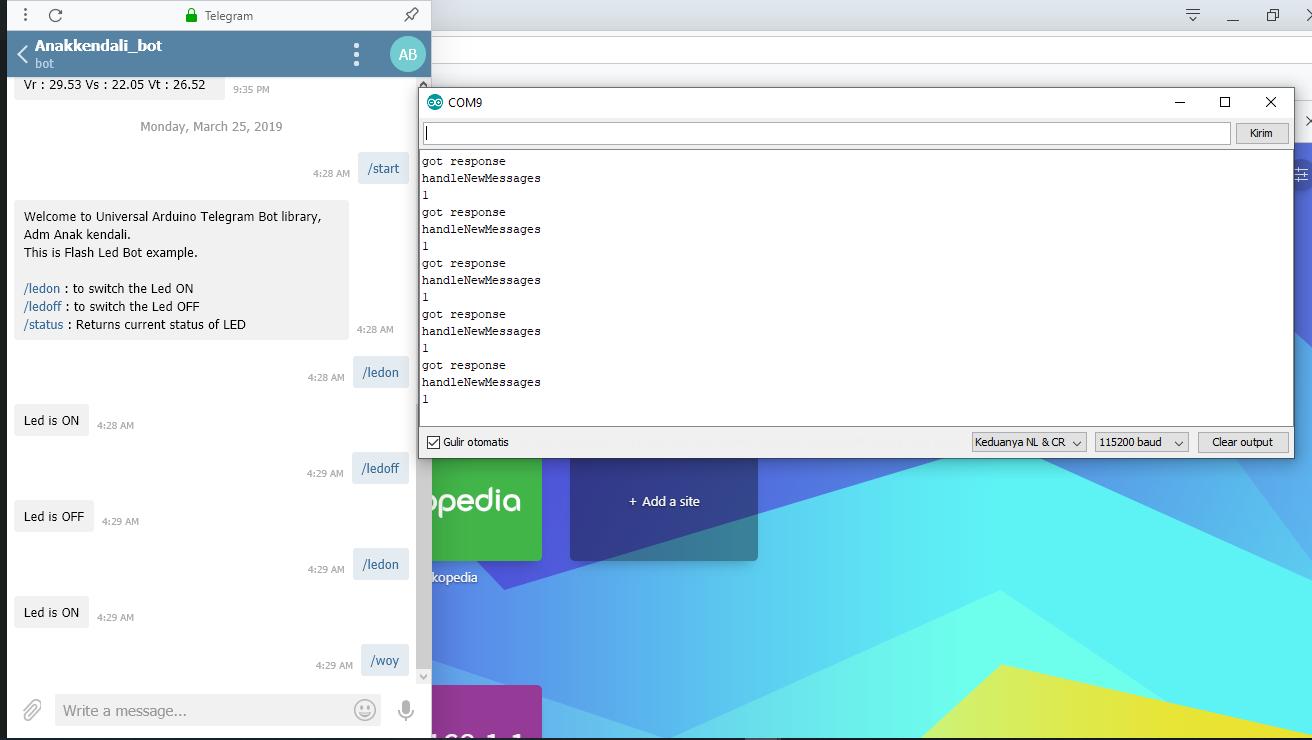
Task: Focus the serial monitor input field
Action: (826, 133)
